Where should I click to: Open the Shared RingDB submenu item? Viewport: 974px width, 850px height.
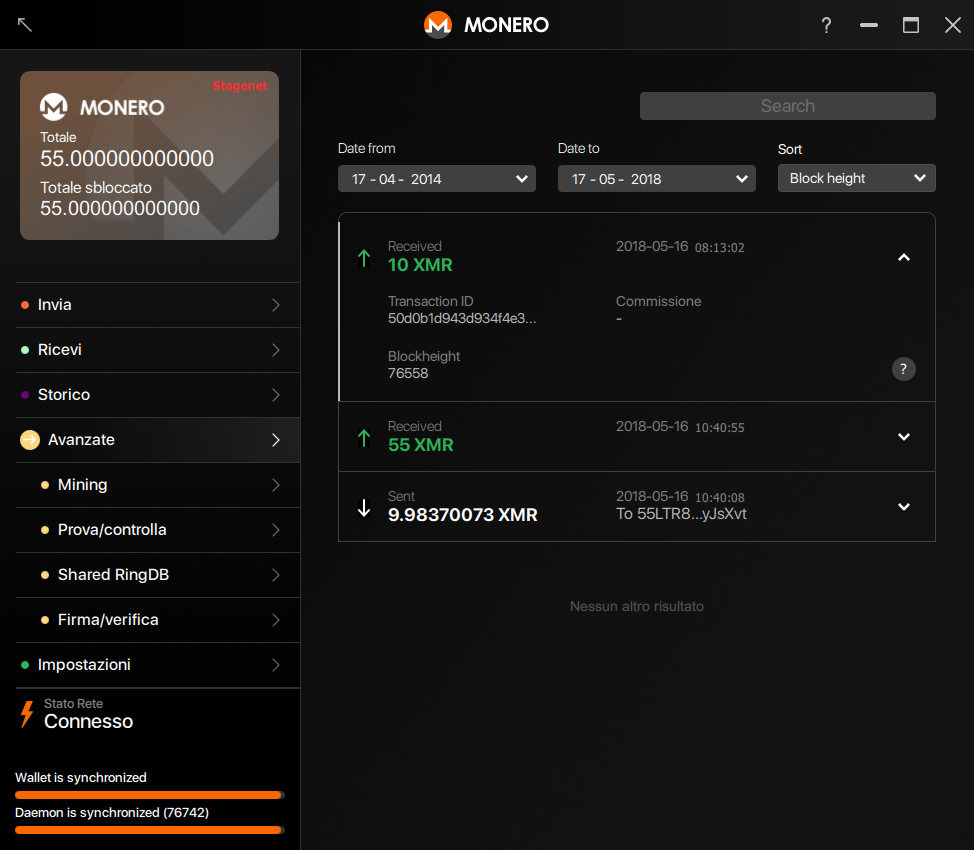[x=158, y=575]
